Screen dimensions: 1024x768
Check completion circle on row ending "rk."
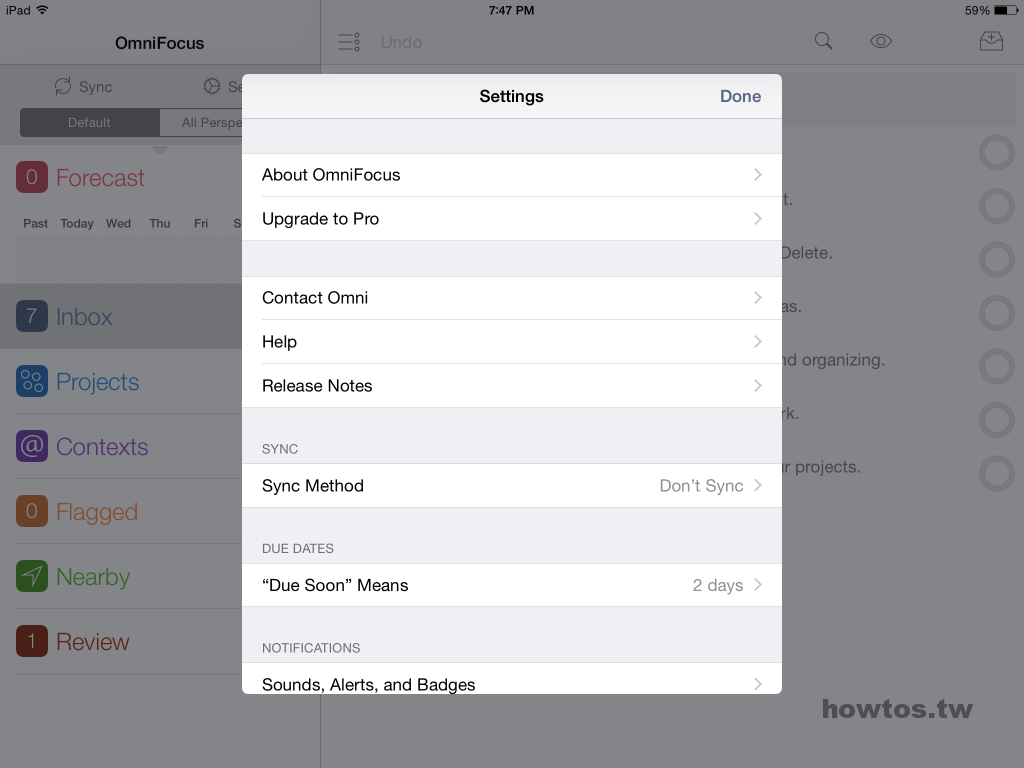(997, 421)
